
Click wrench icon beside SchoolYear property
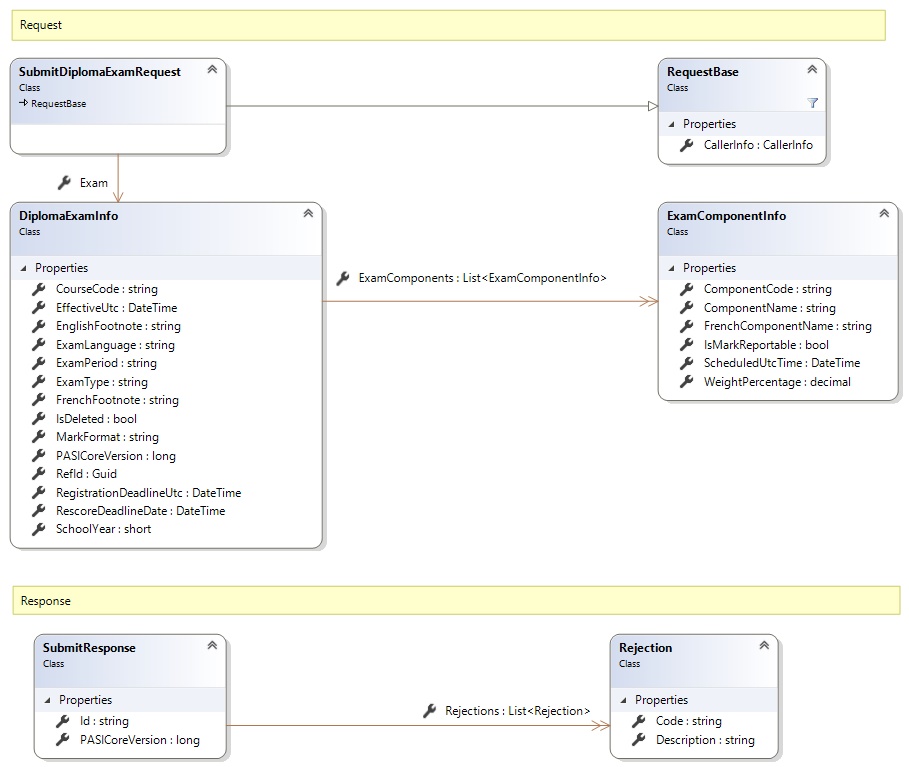pyautogui.click(x=39, y=529)
